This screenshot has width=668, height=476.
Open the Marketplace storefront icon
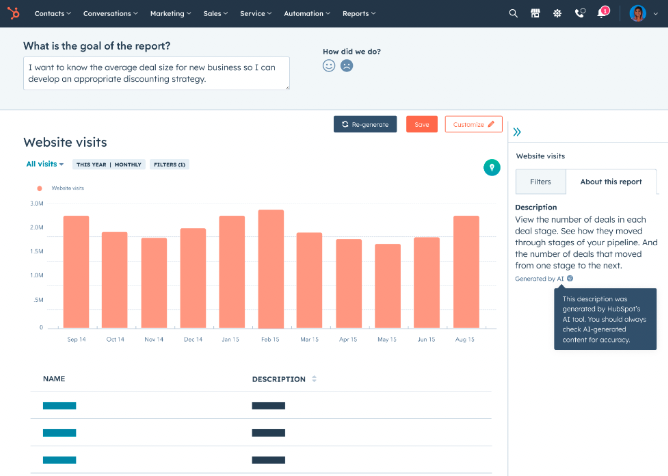pyautogui.click(x=535, y=13)
